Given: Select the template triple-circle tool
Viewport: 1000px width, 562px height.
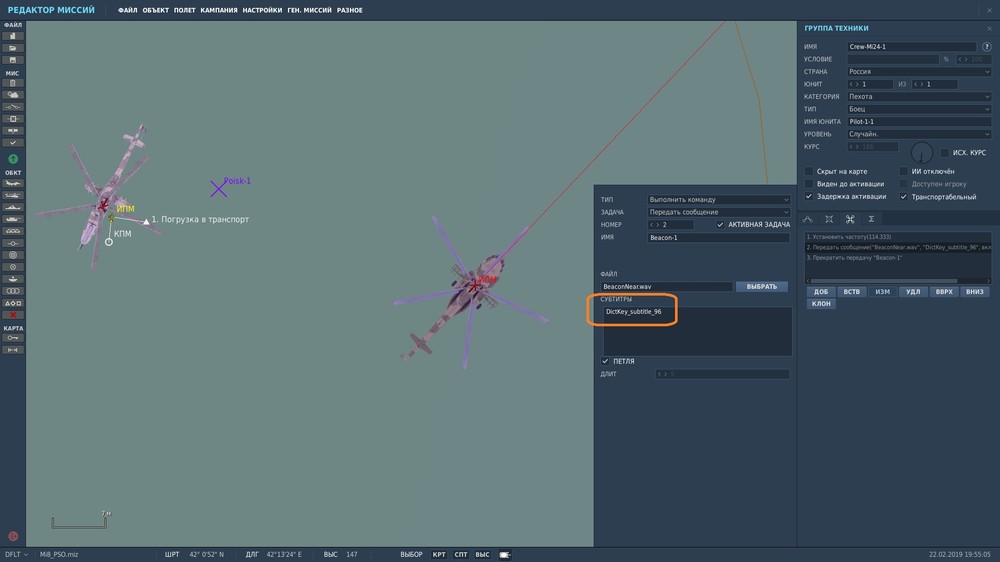Looking at the screenshot, I should 13,291.
